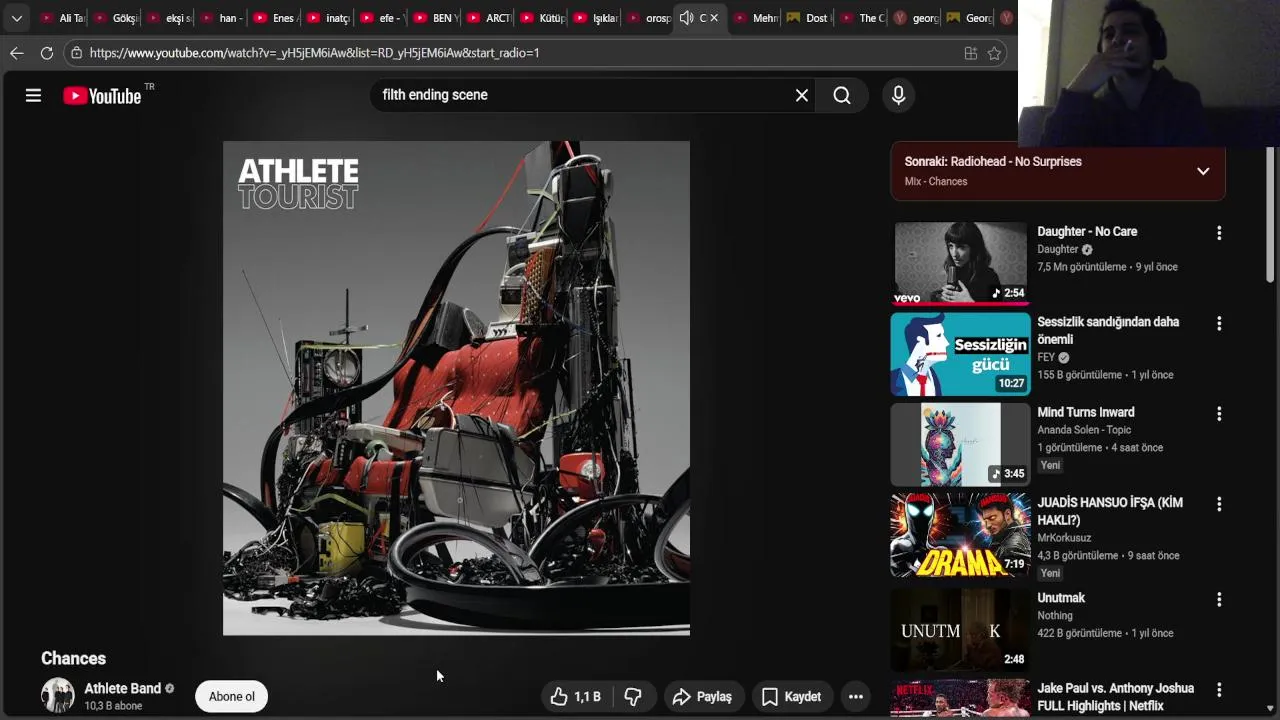Go to the YouTube home logo

coord(102,96)
